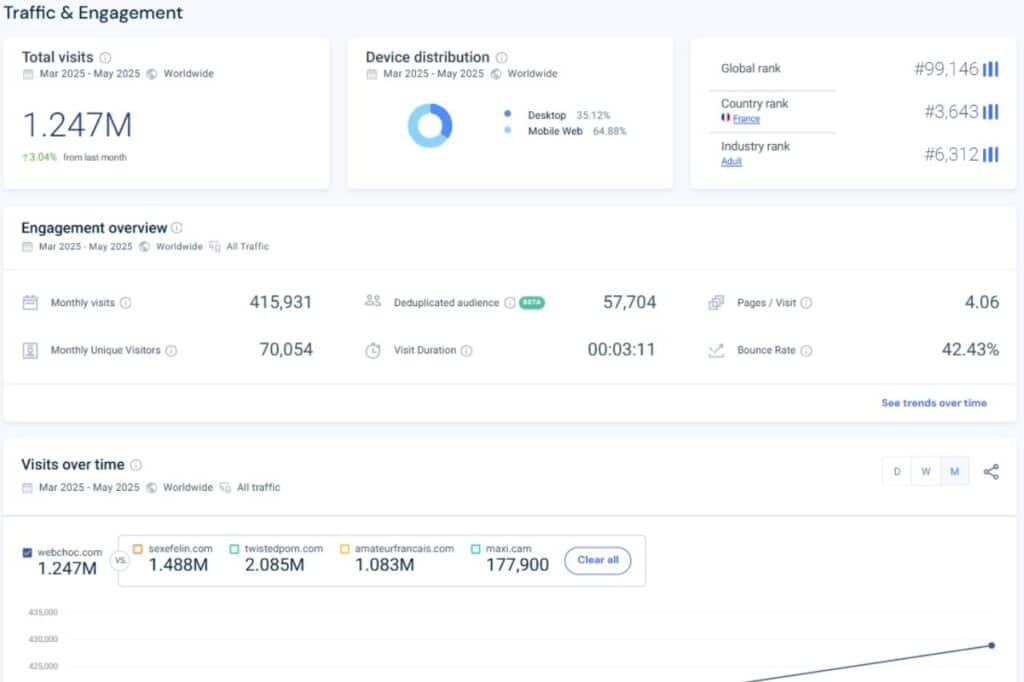Click the info icon beside Visits over time
Image resolution: width=1024 pixels, height=682 pixels.
(x=136, y=464)
